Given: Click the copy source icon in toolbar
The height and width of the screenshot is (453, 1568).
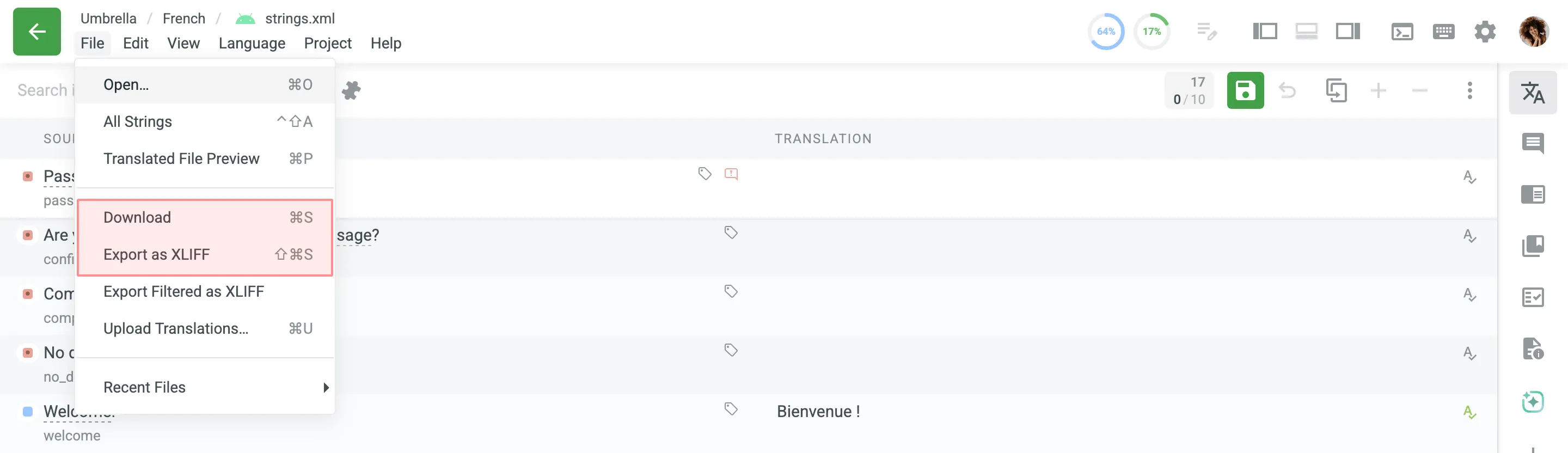Looking at the screenshot, I should [x=1336, y=91].
